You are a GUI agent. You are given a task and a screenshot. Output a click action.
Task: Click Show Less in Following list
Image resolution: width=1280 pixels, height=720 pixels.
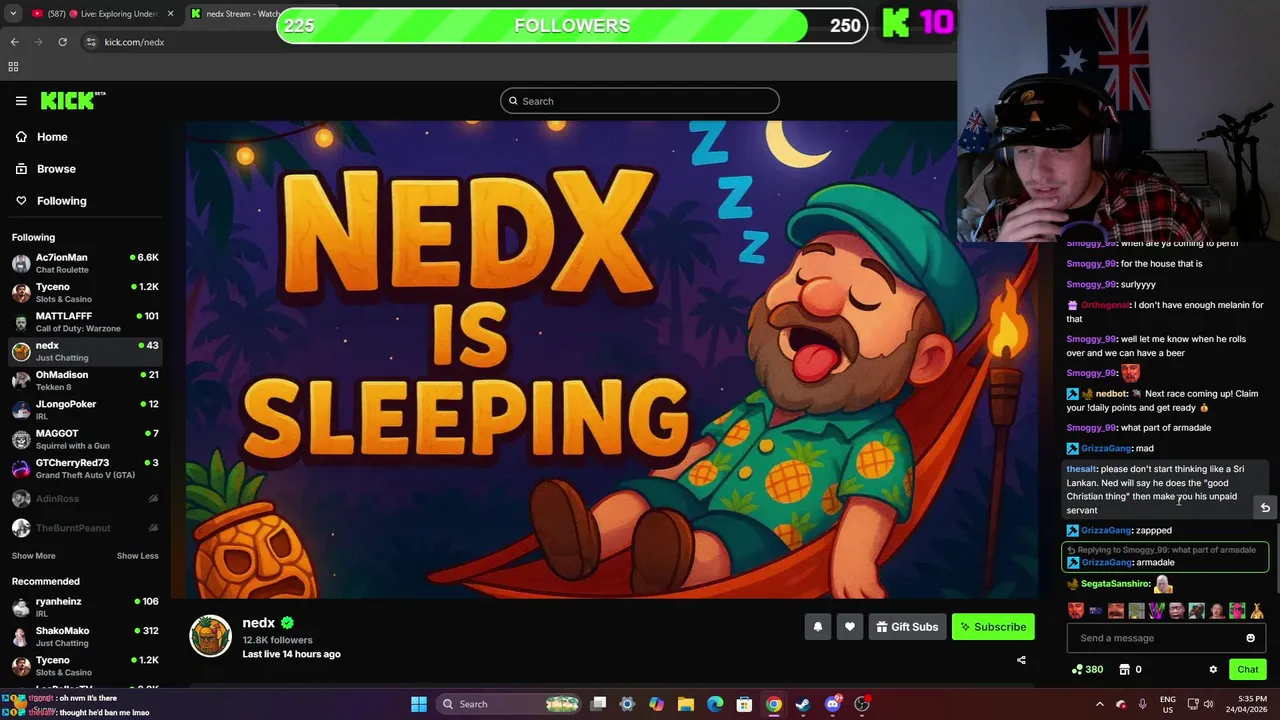(x=138, y=556)
